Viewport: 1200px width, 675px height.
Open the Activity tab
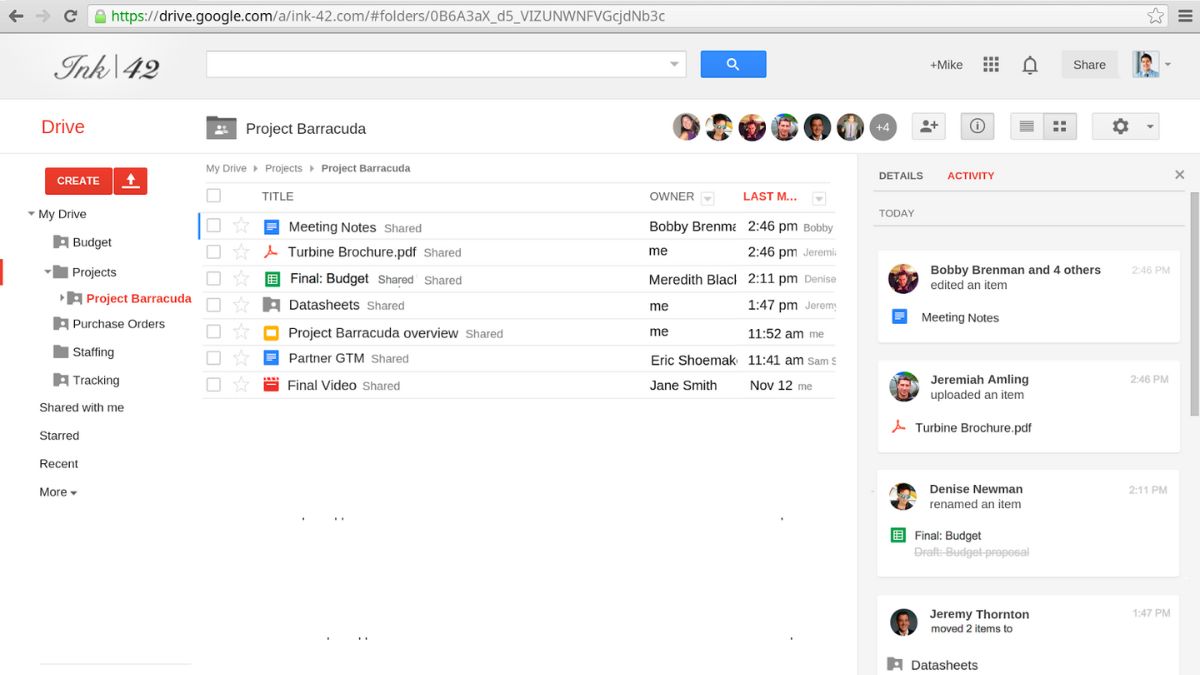tap(970, 176)
